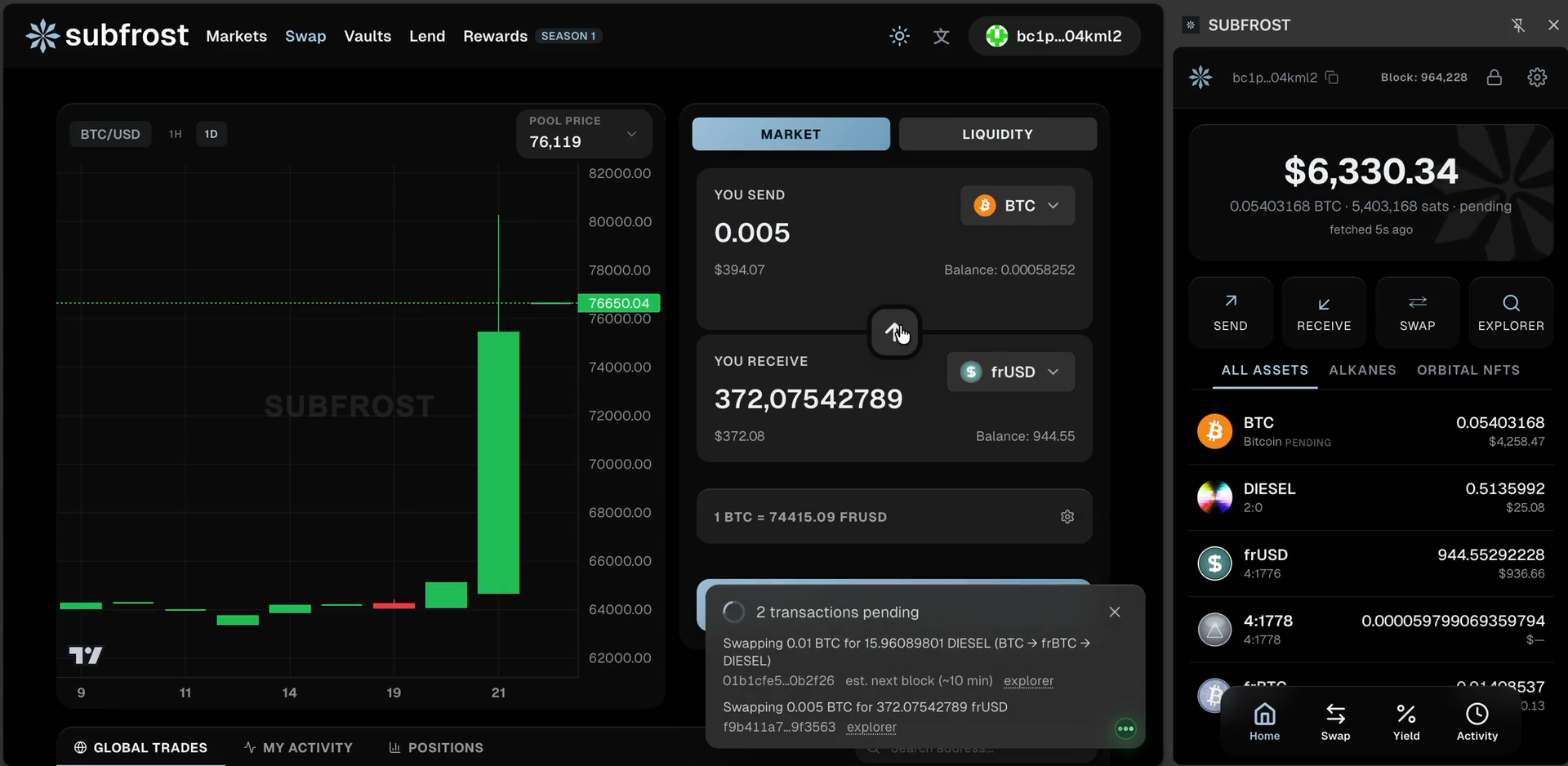This screenshot has height=766, width=1568.
Task: Switch to LIQUIDITY mode
Action: (997, 134)
